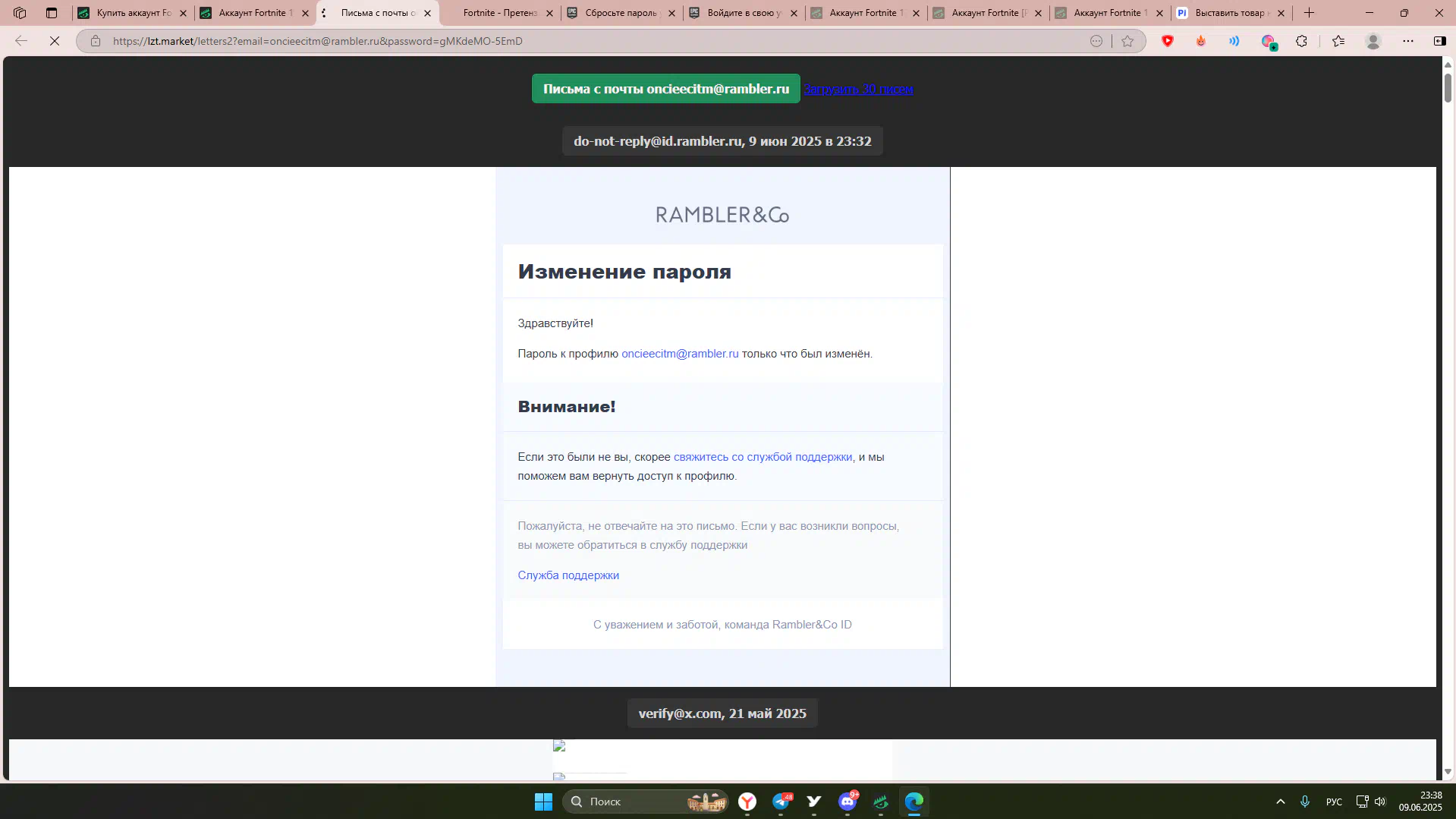The height and width of the screenshot is (819, 1456).
Task: Open the black Y app on the taskbar
Action: 814,802
